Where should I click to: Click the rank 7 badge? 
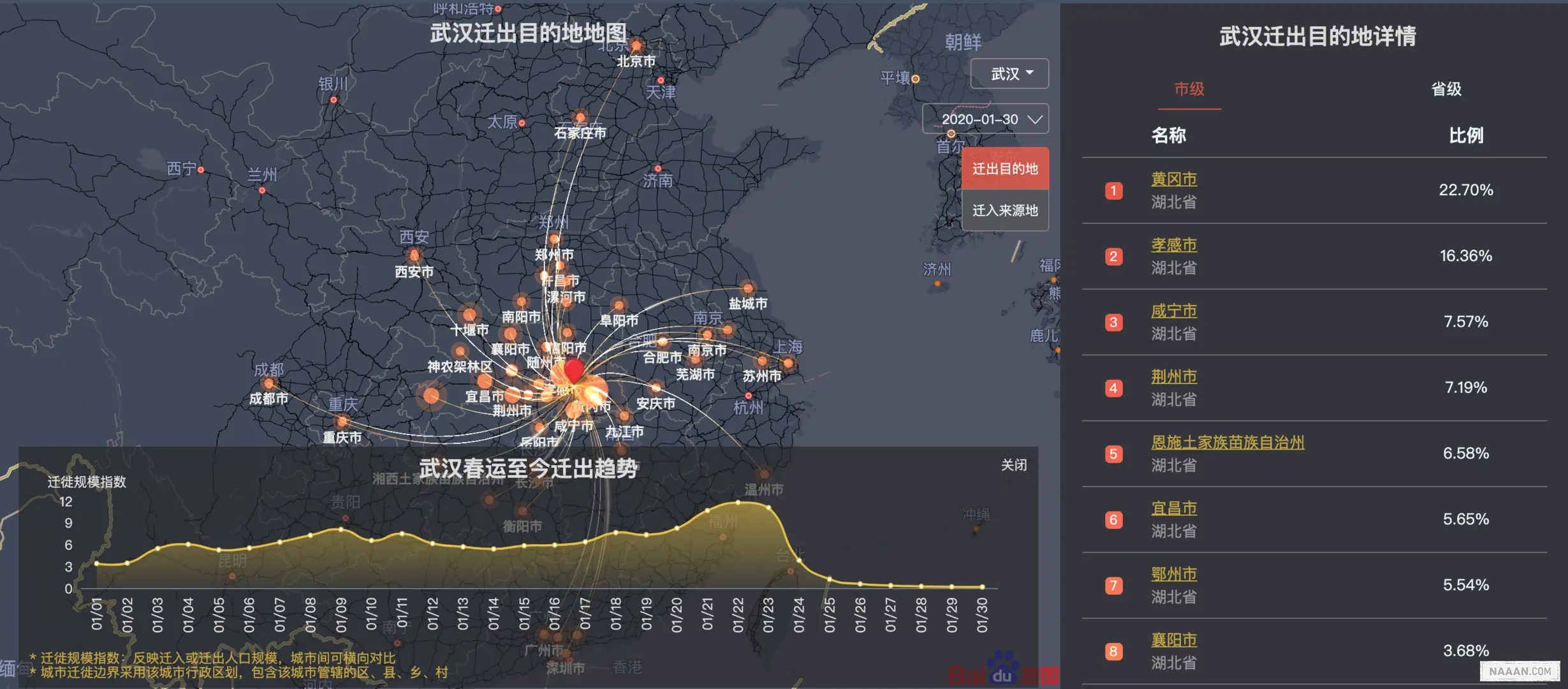point(1113,586)
